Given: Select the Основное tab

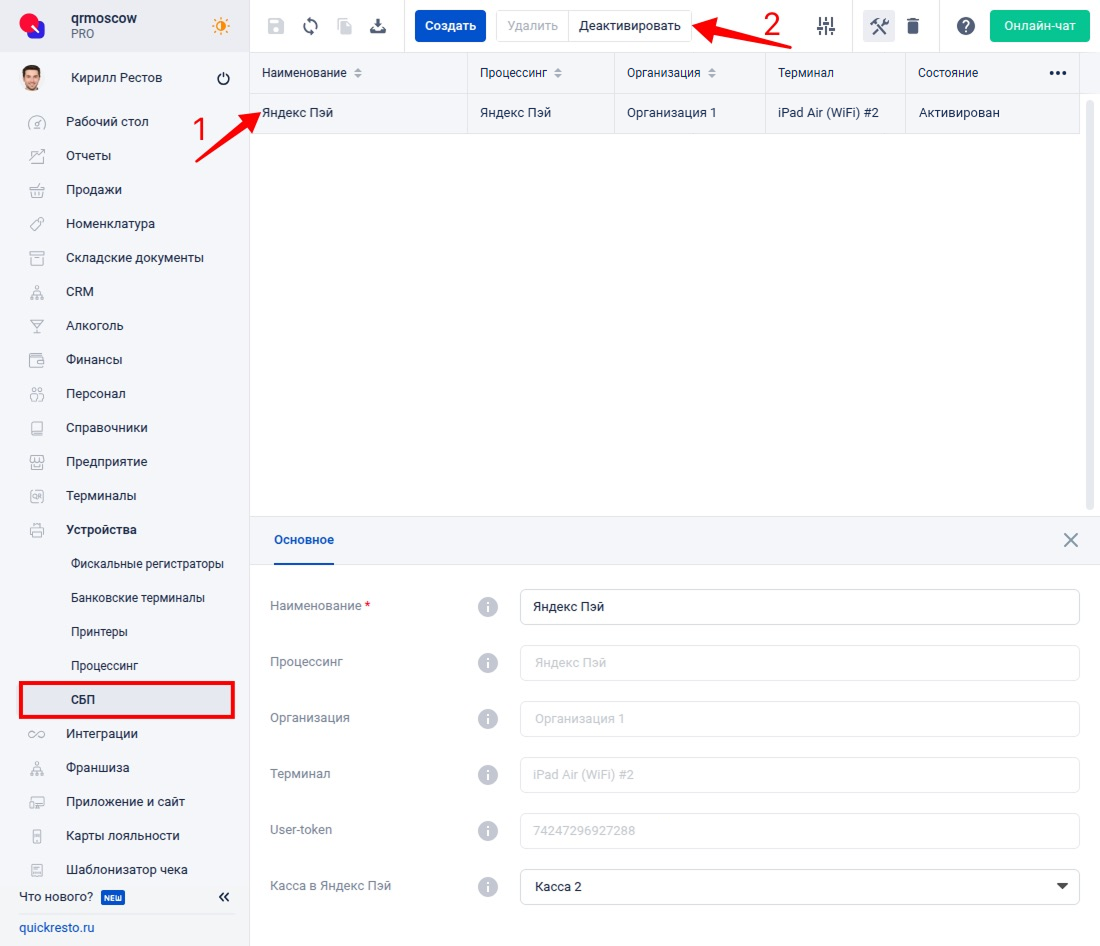Looking at the screenshot, I should tap(304, 540).
